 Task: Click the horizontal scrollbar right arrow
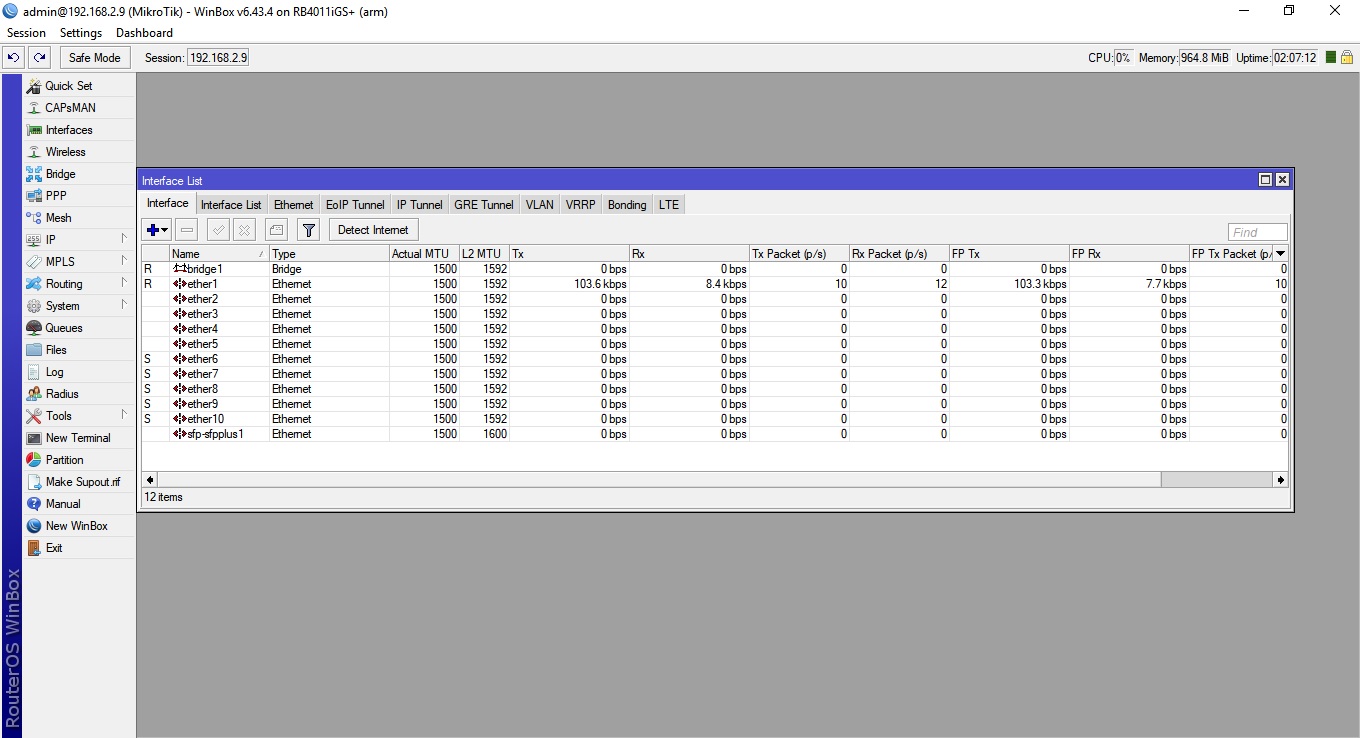click(1280, 480)
